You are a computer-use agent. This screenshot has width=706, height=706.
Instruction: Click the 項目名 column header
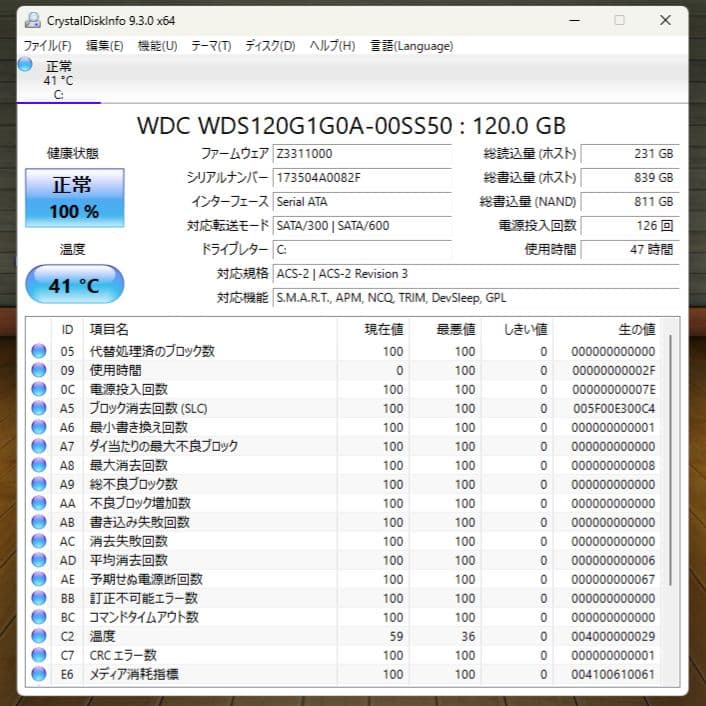point(210,330)
